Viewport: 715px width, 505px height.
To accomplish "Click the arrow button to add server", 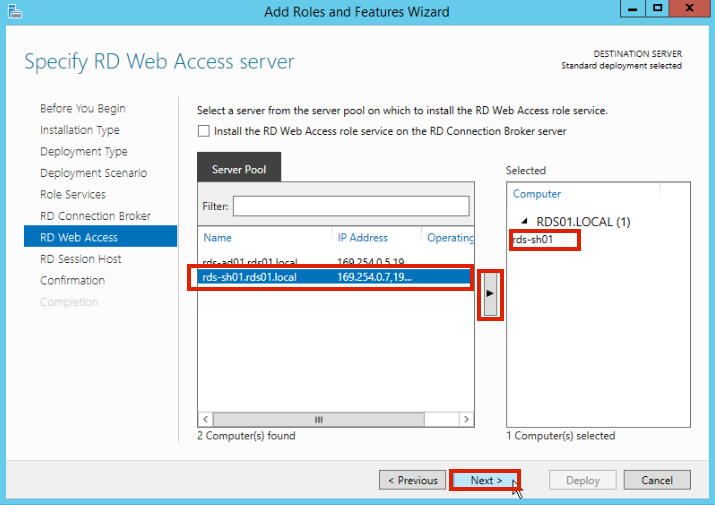I will (x=490, y=294).
